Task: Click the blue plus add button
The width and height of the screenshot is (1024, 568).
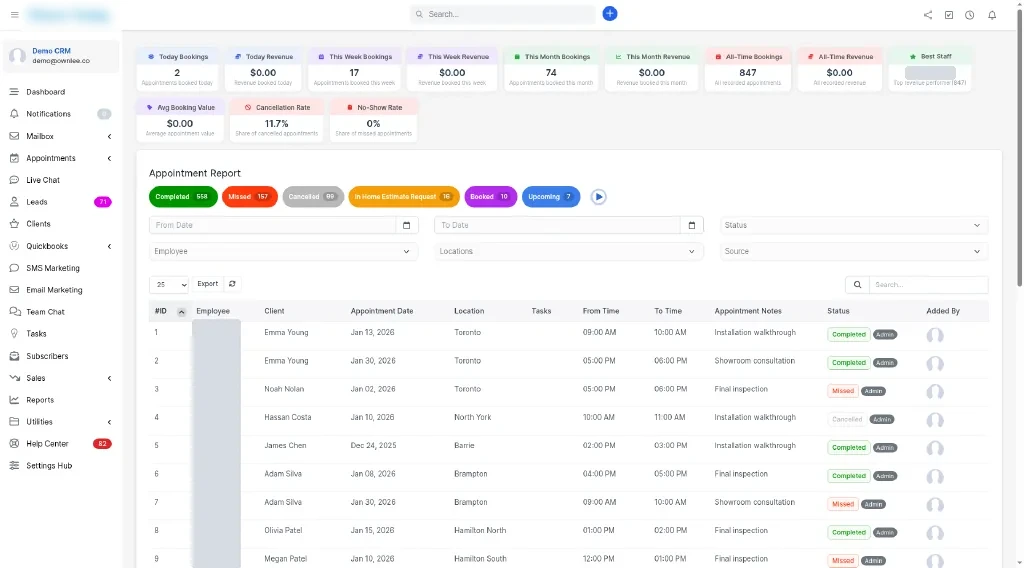Action: pyautogui.click(x=609, y=14)
